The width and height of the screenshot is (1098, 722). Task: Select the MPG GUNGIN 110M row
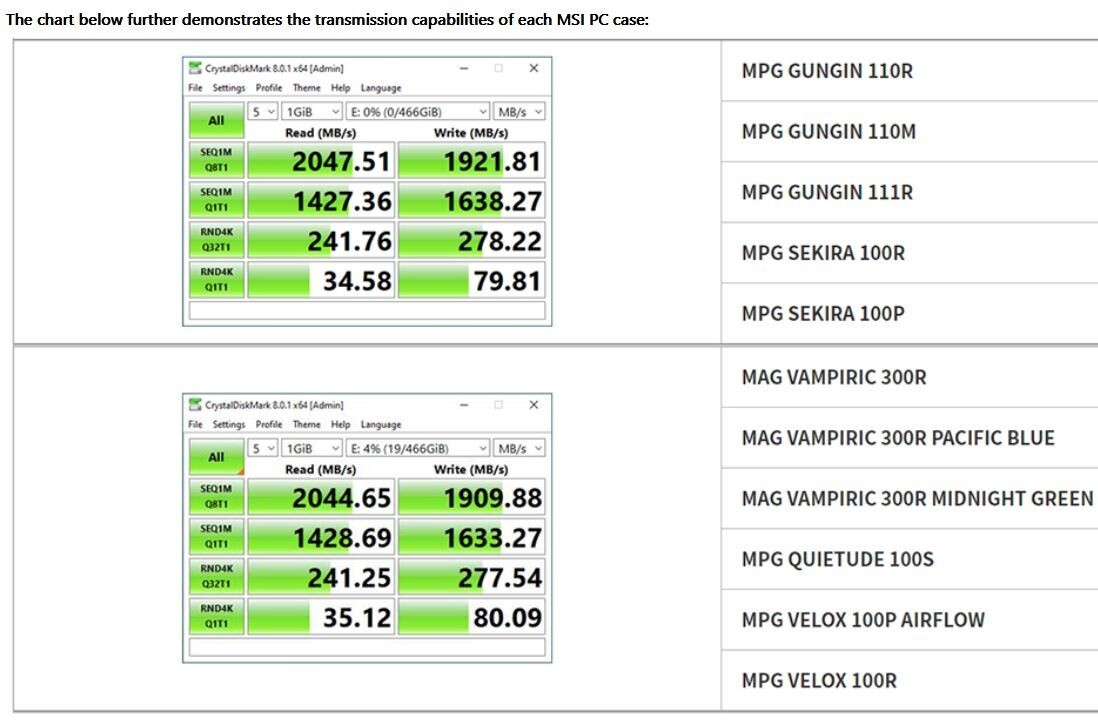tap(910, 132)
